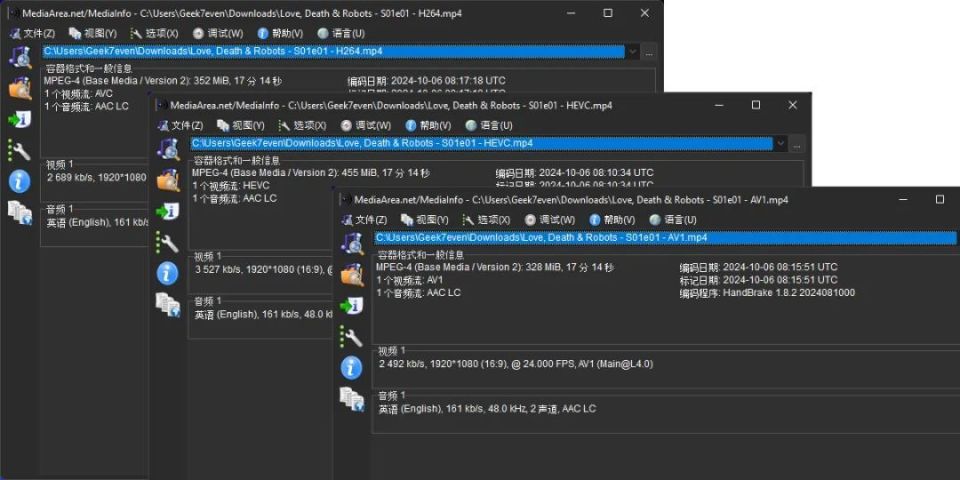Click browse '...' button in HEVC window

coord(797,145)
